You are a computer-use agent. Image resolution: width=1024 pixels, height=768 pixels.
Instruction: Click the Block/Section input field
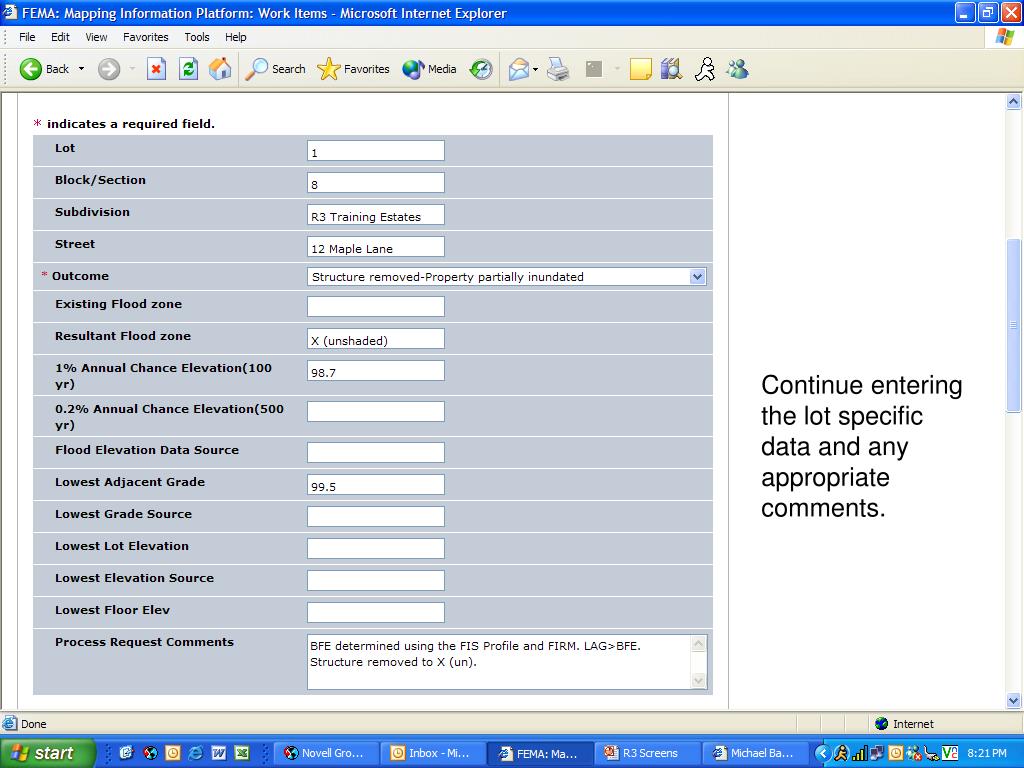point(376,182)
